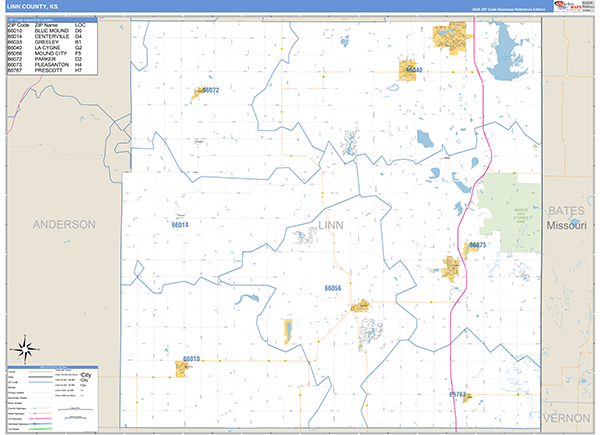Click the VERNON county label
This screenshot has width=600, height=435.
click(x=566, y=418)
